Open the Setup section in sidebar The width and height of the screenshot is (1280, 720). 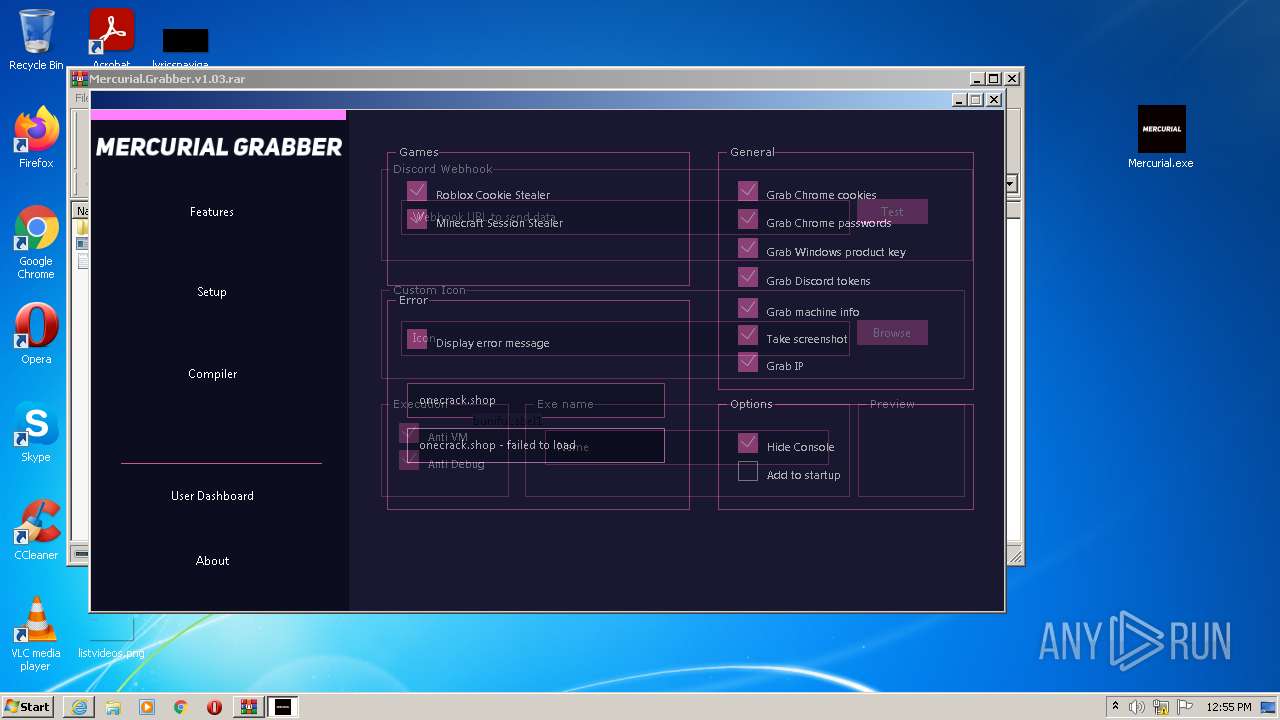coord(212,292)
